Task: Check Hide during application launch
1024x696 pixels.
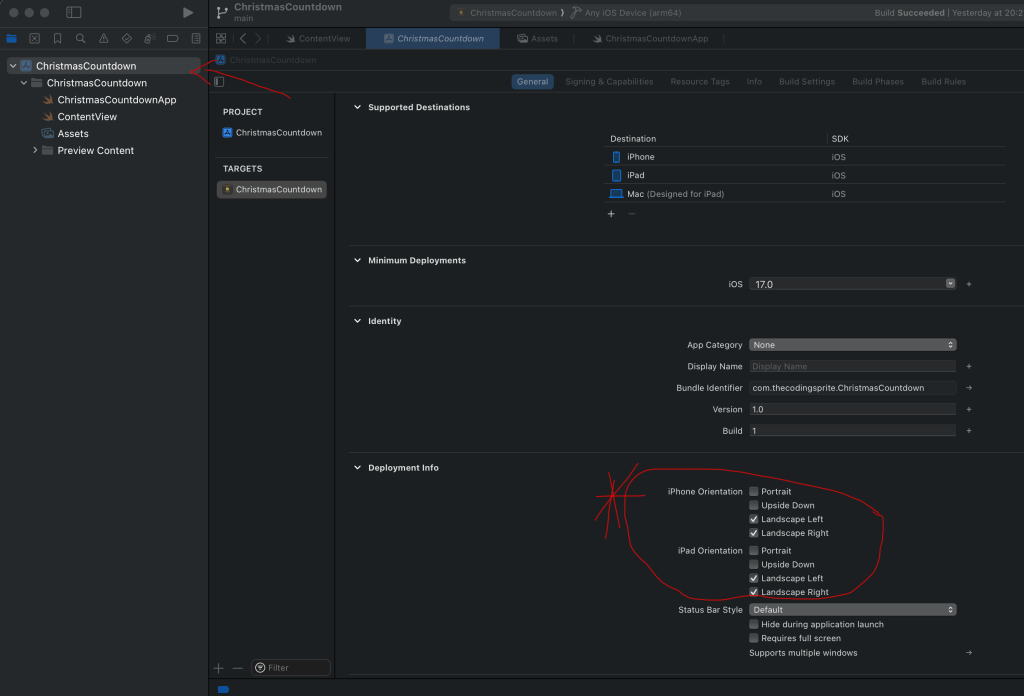Action: [x=754, y=625]
